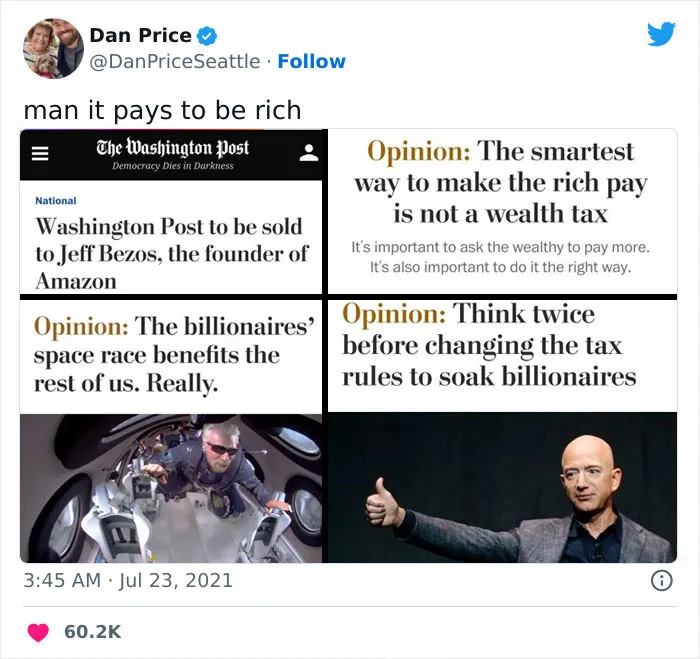Click the Twitter bird logo
The image size is (700, 659).
click(661, 33)
